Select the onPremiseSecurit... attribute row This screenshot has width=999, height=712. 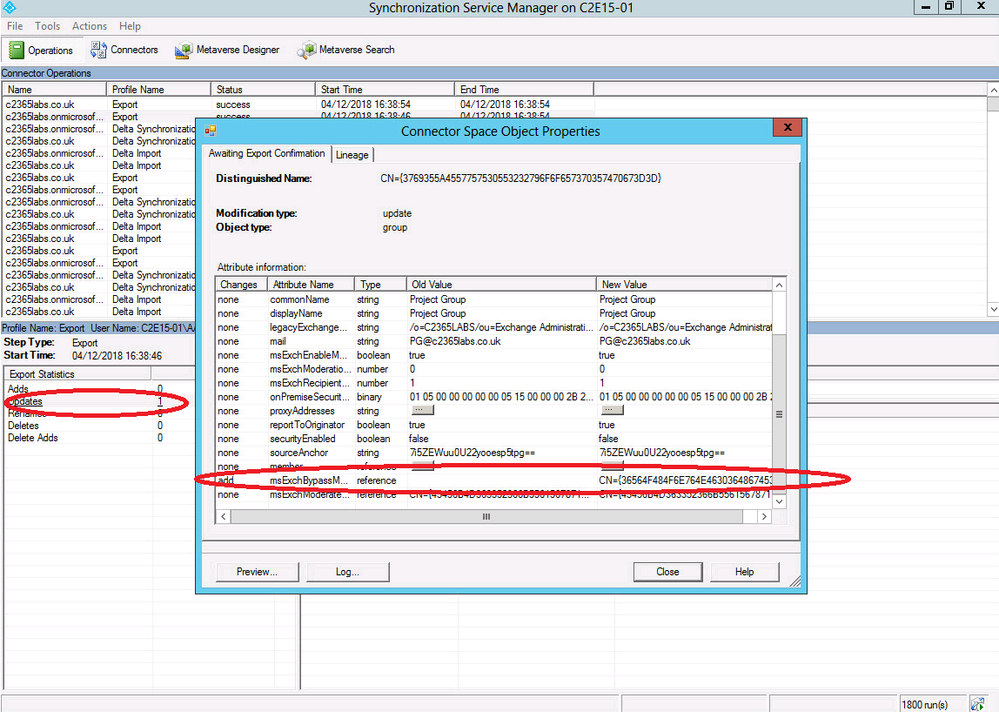point(494,397)
